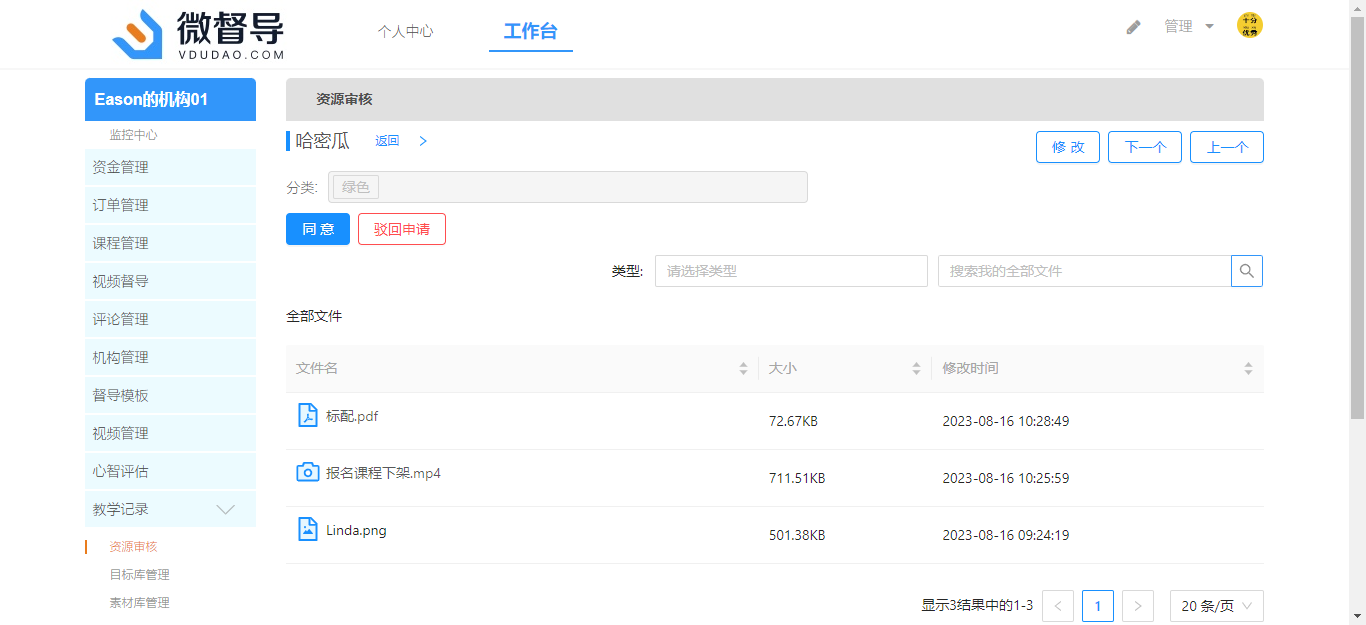This screenshot has width=1366, height=625.
Task: Open the 20 条/页 page size dropdown
Action: point(1217,606)
